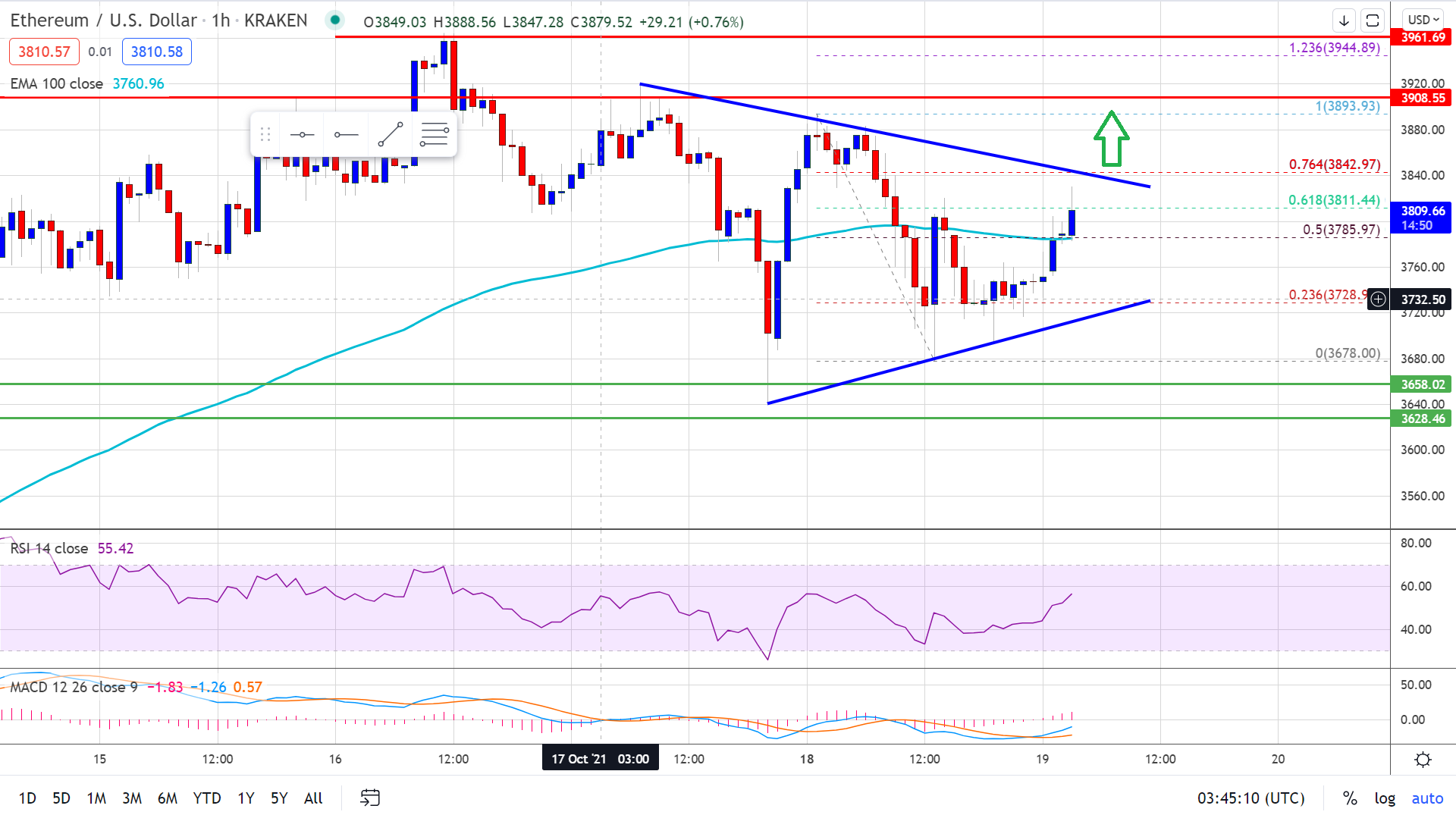1456x815 pixels.
Task: Click the buy price 3810.58 button
Action: coord(156,52)
